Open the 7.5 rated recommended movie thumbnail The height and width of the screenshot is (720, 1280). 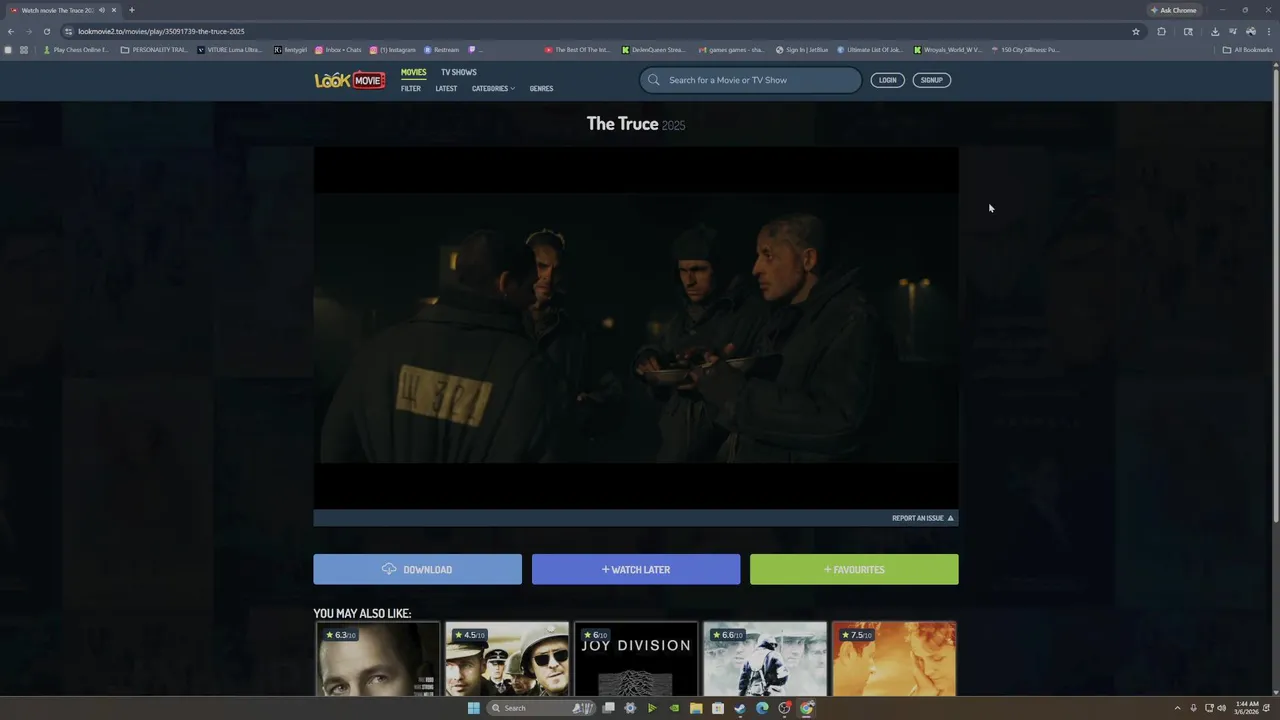pyautogui.click(x=894, y=659)
